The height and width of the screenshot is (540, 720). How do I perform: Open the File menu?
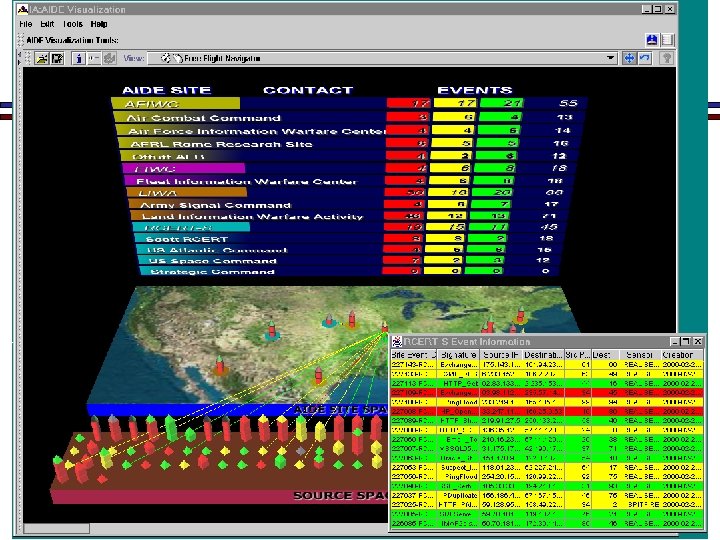(x=26, y=24)
